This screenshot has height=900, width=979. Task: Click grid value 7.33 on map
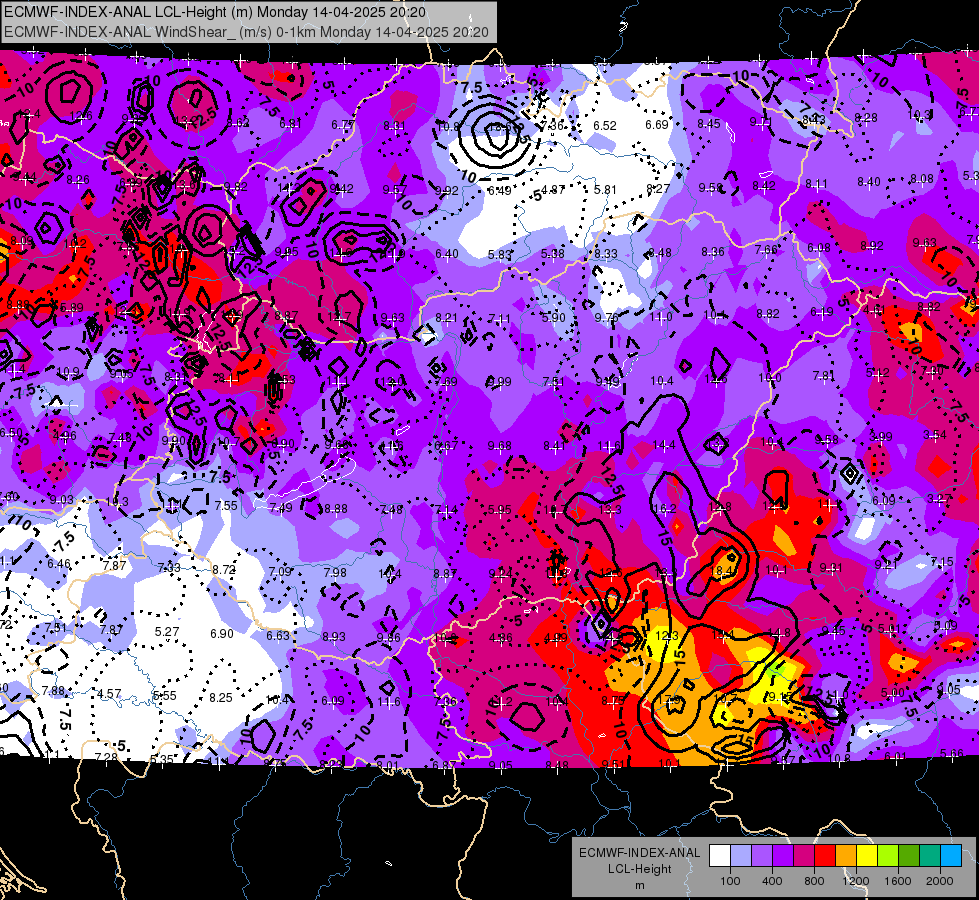pos(169,567)
